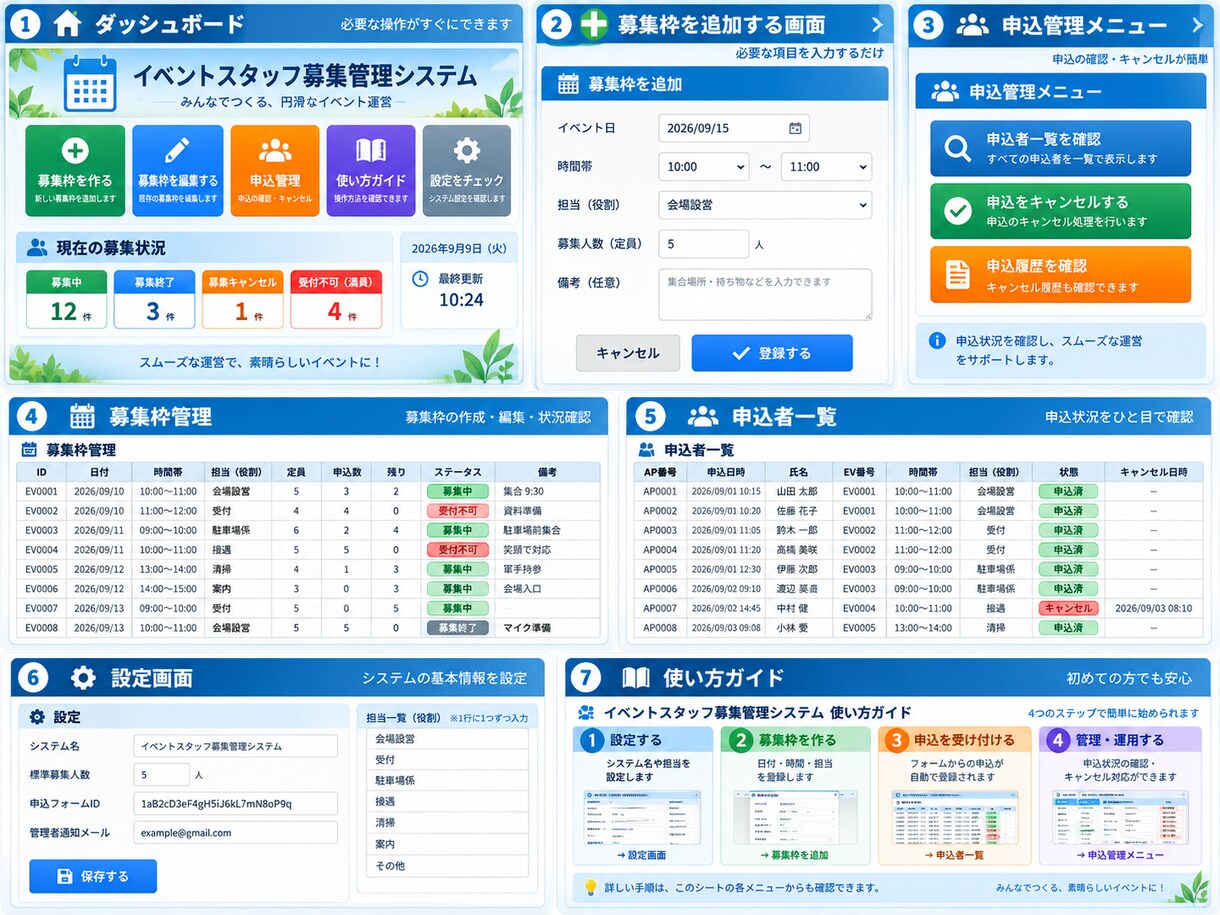Screen dimensions: 1220x915
Task: Click the clock icon beside 最終更新
Action: [x=420, y=278]
